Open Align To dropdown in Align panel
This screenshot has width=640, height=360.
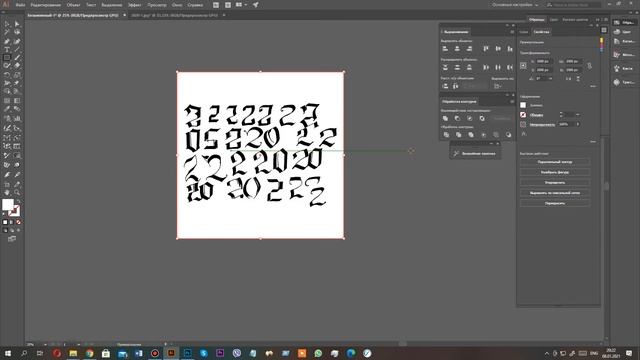pyautogui.click(x=498, y=86)
